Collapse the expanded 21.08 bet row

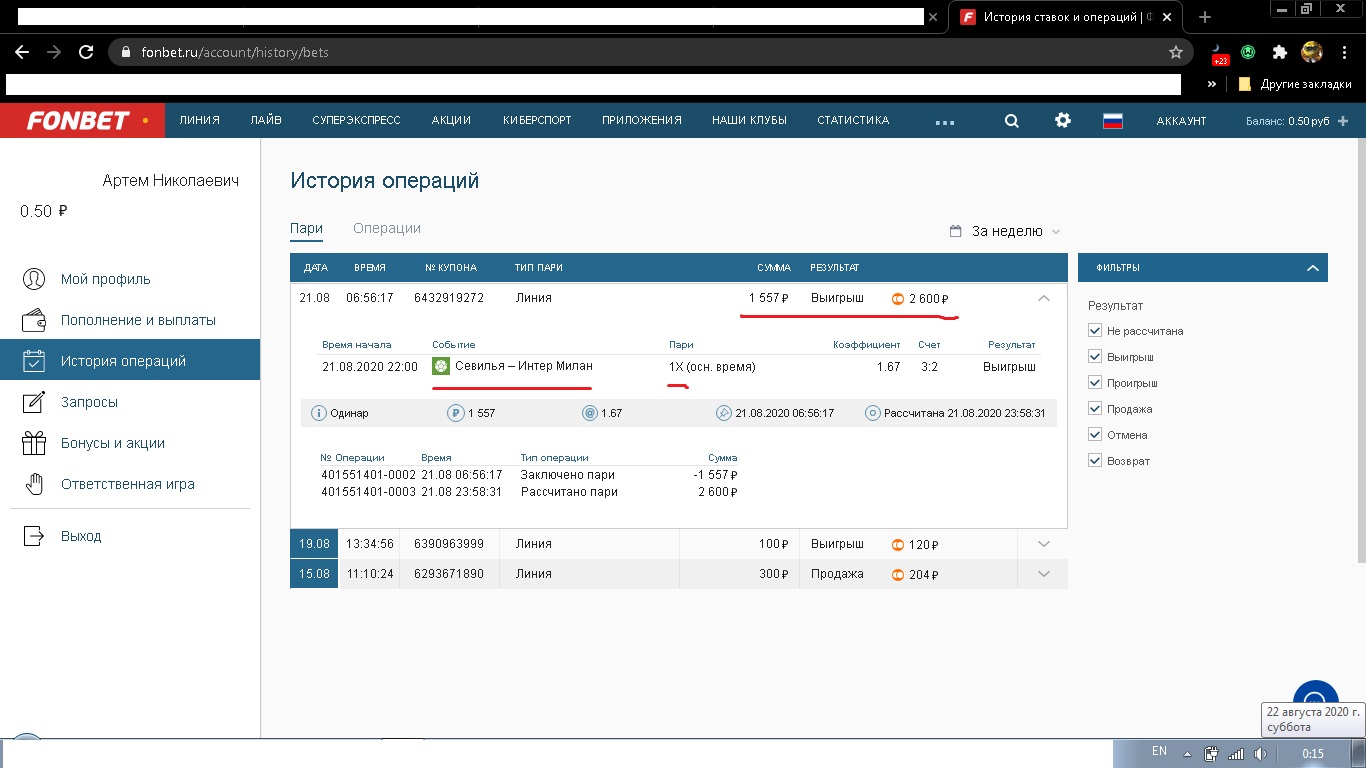(x=1043, y=298)
